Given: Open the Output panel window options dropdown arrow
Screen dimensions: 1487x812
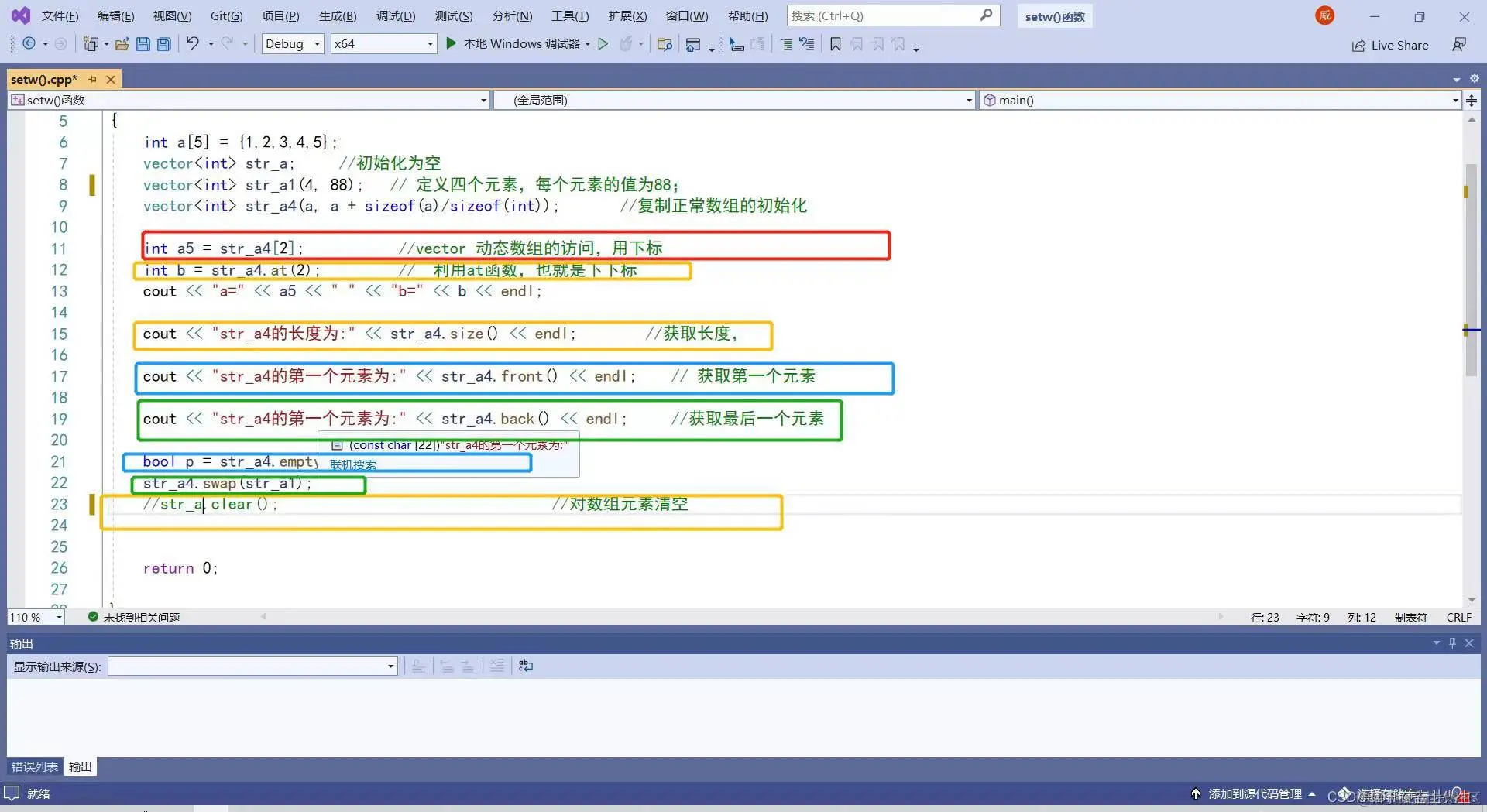Looking at the screenshot, I should (1436, 643).
